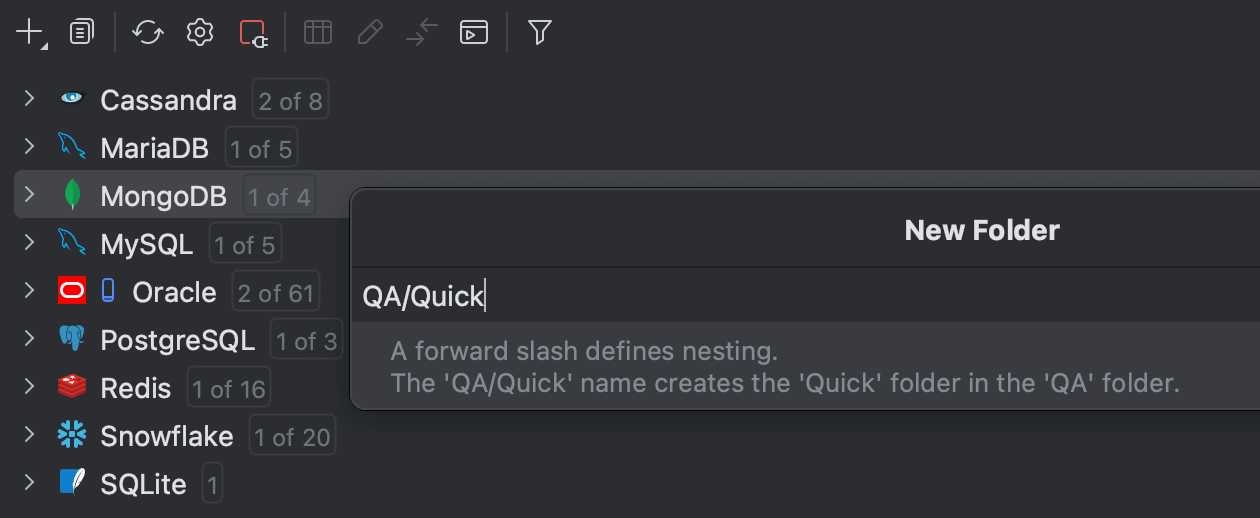1260x518 pixels.
Task: Select the SQLite data source
Action: coord(143,484)
